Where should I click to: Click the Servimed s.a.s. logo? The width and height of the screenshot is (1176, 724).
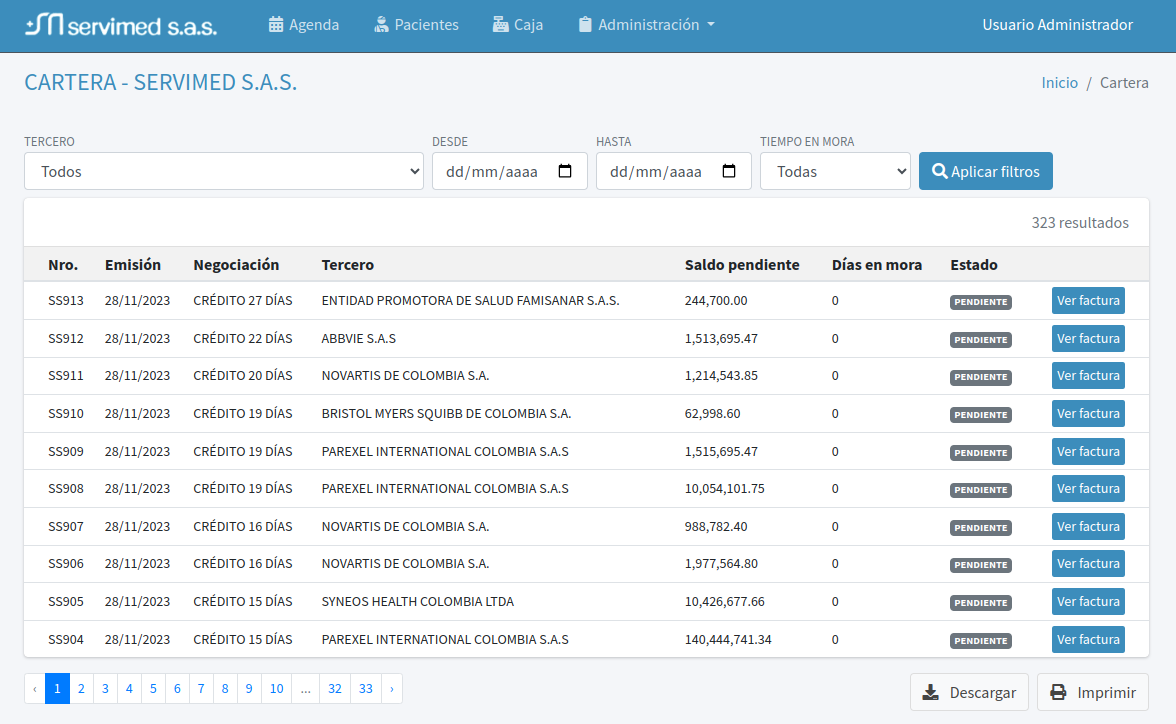coord(121,25)
